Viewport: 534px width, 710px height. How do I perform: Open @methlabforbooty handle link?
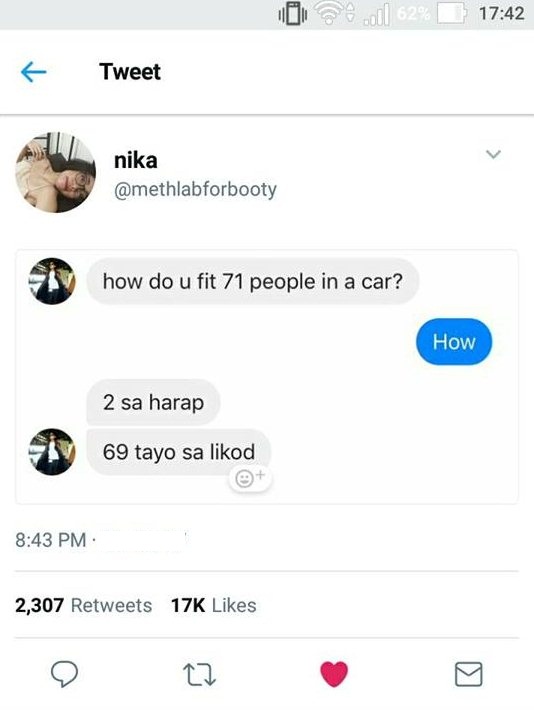pyautogui.click(x=195, y=189)
